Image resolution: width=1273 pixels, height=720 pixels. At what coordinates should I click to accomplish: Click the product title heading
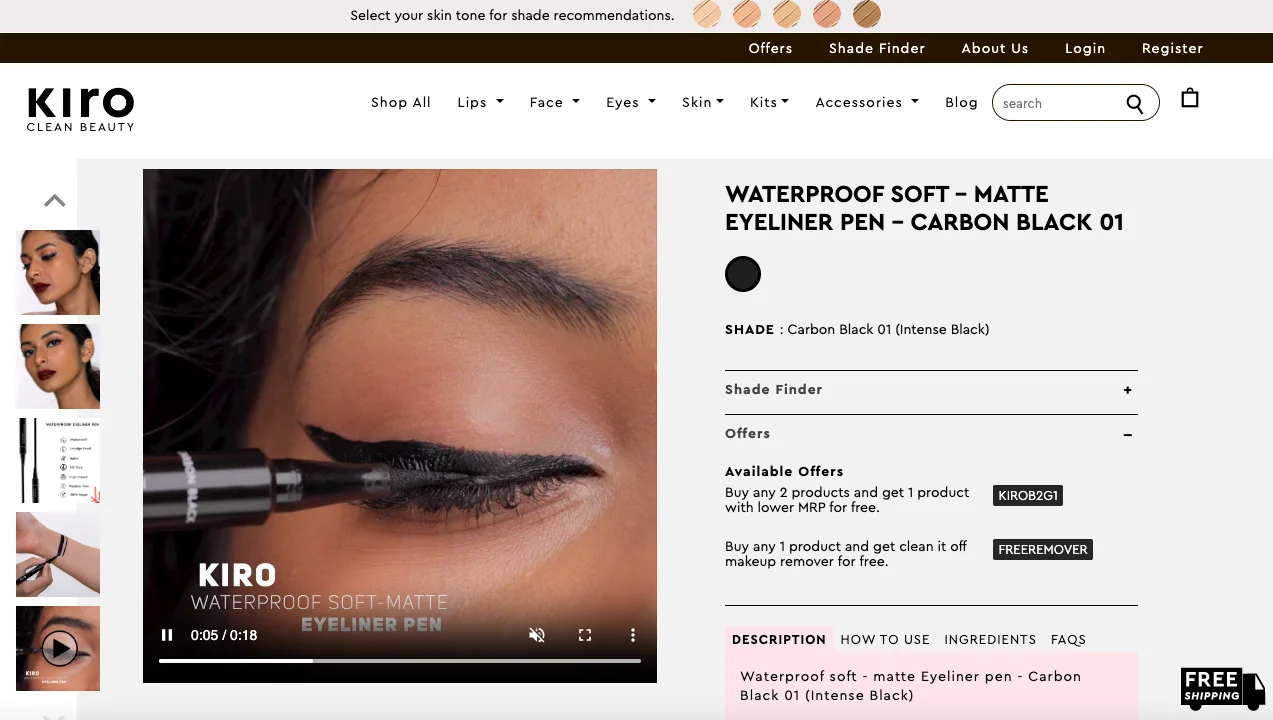point(925,208)
